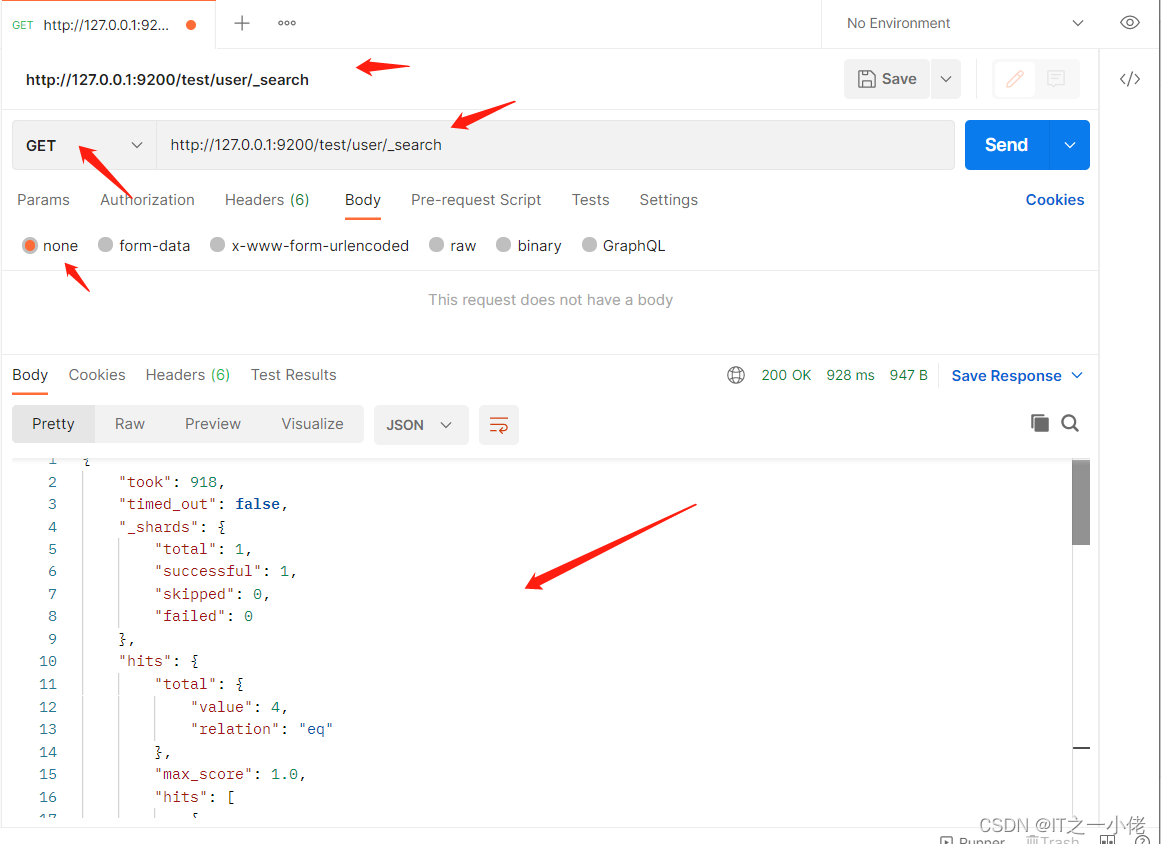Open the tab options three-dot menu
1161x844 pixels.
[287, 23]
